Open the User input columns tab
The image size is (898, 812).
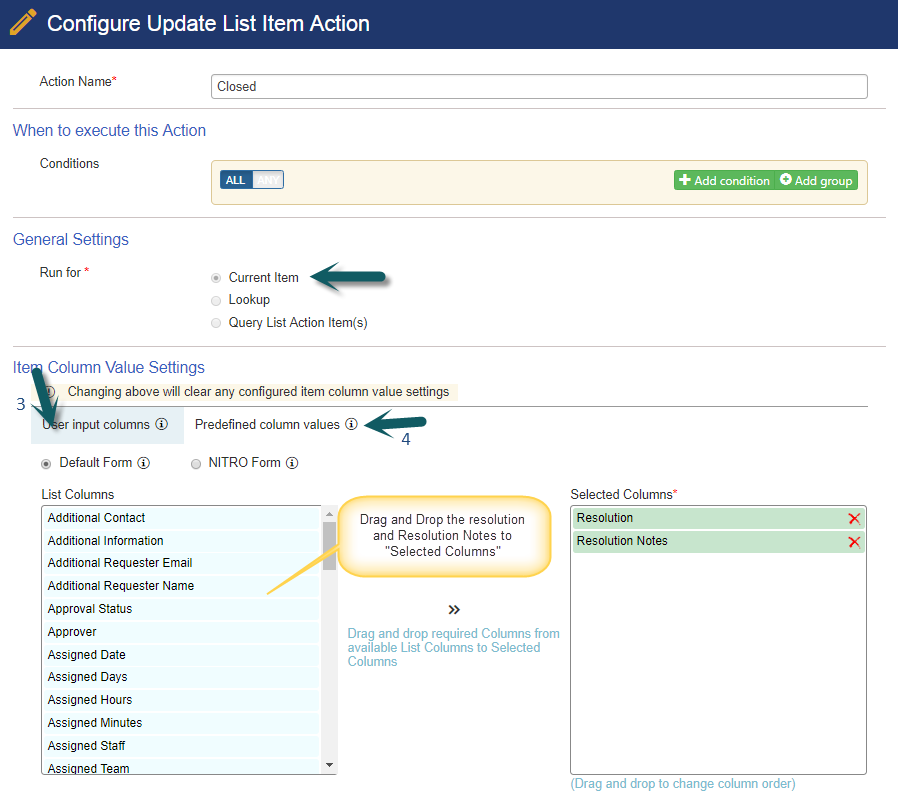pyautogui.click(x=108, y=425)
